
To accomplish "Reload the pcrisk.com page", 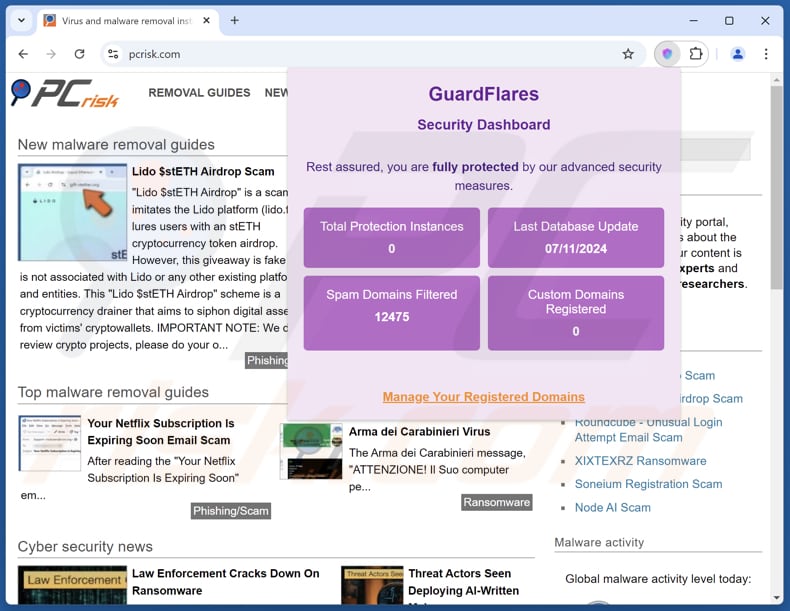I will [79, 54].
